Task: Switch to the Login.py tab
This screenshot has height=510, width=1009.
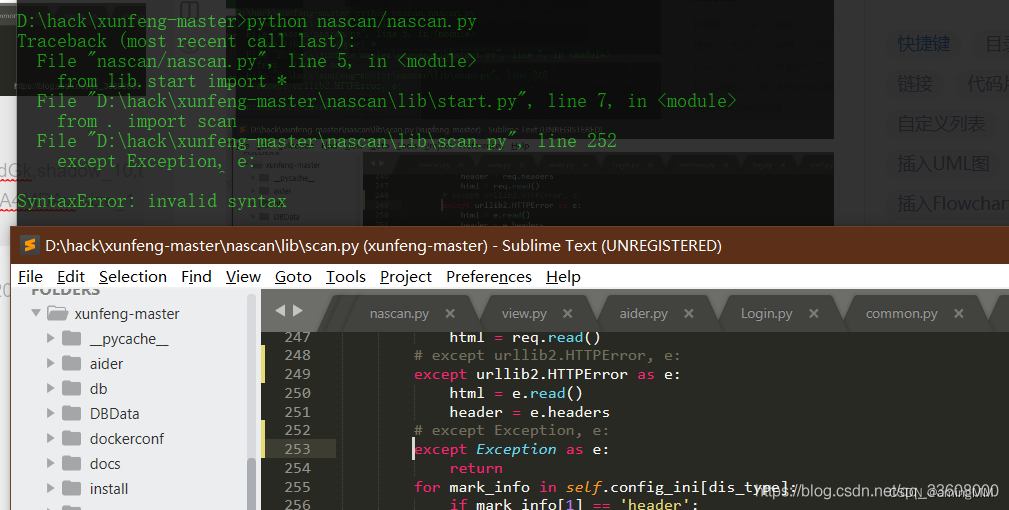Action: point(766,314)
